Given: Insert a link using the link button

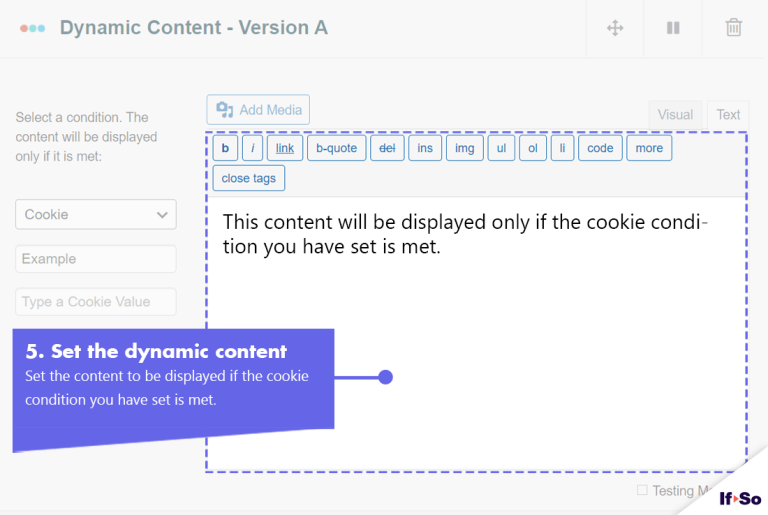Looking at the screenshot, I should [285, 148].
